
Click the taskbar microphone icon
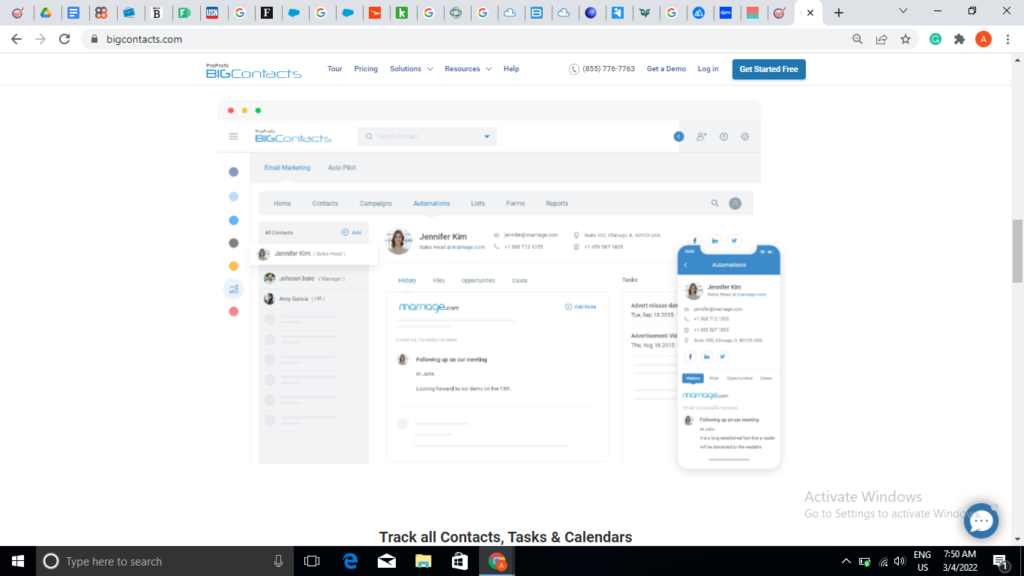pos(278,561)
